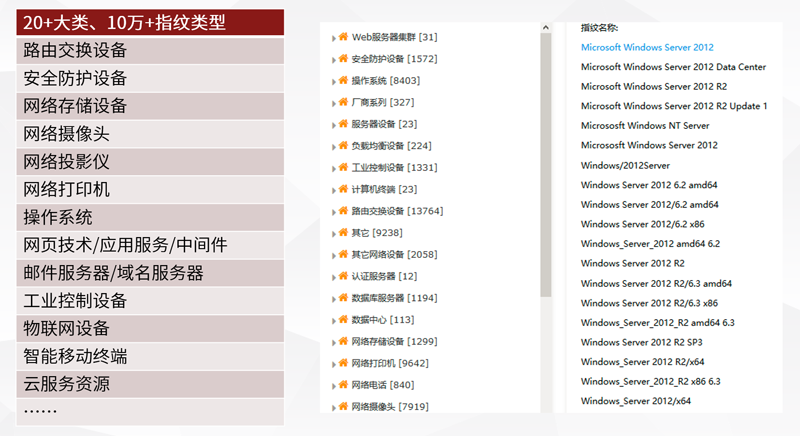Click the orange icon beside 服务器设备 [23]

pos(343,124)
